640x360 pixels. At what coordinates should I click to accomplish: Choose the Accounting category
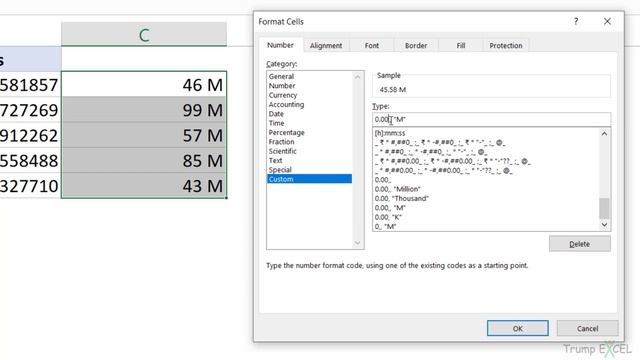click(x=309, y=104)
